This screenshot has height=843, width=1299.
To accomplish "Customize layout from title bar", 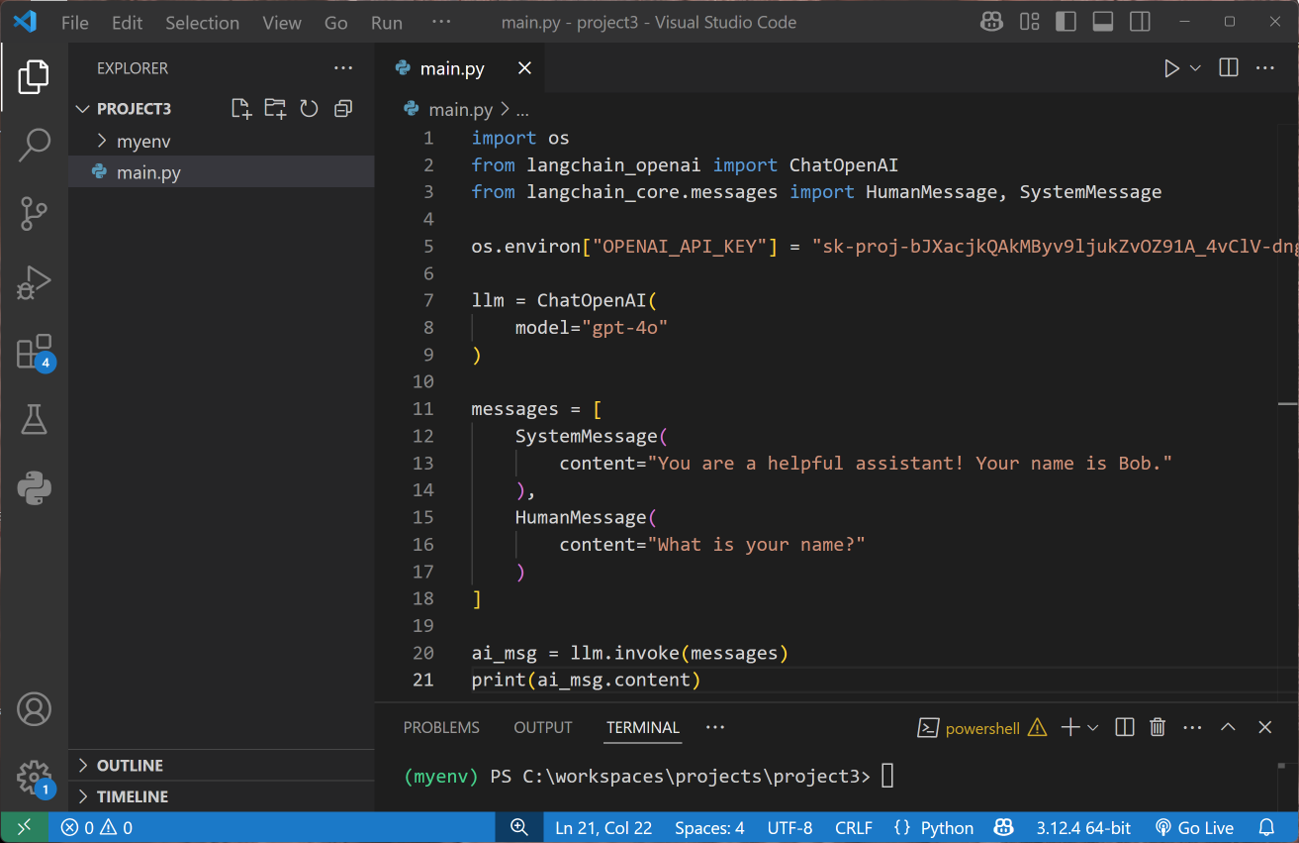I will click(1029, 22).
